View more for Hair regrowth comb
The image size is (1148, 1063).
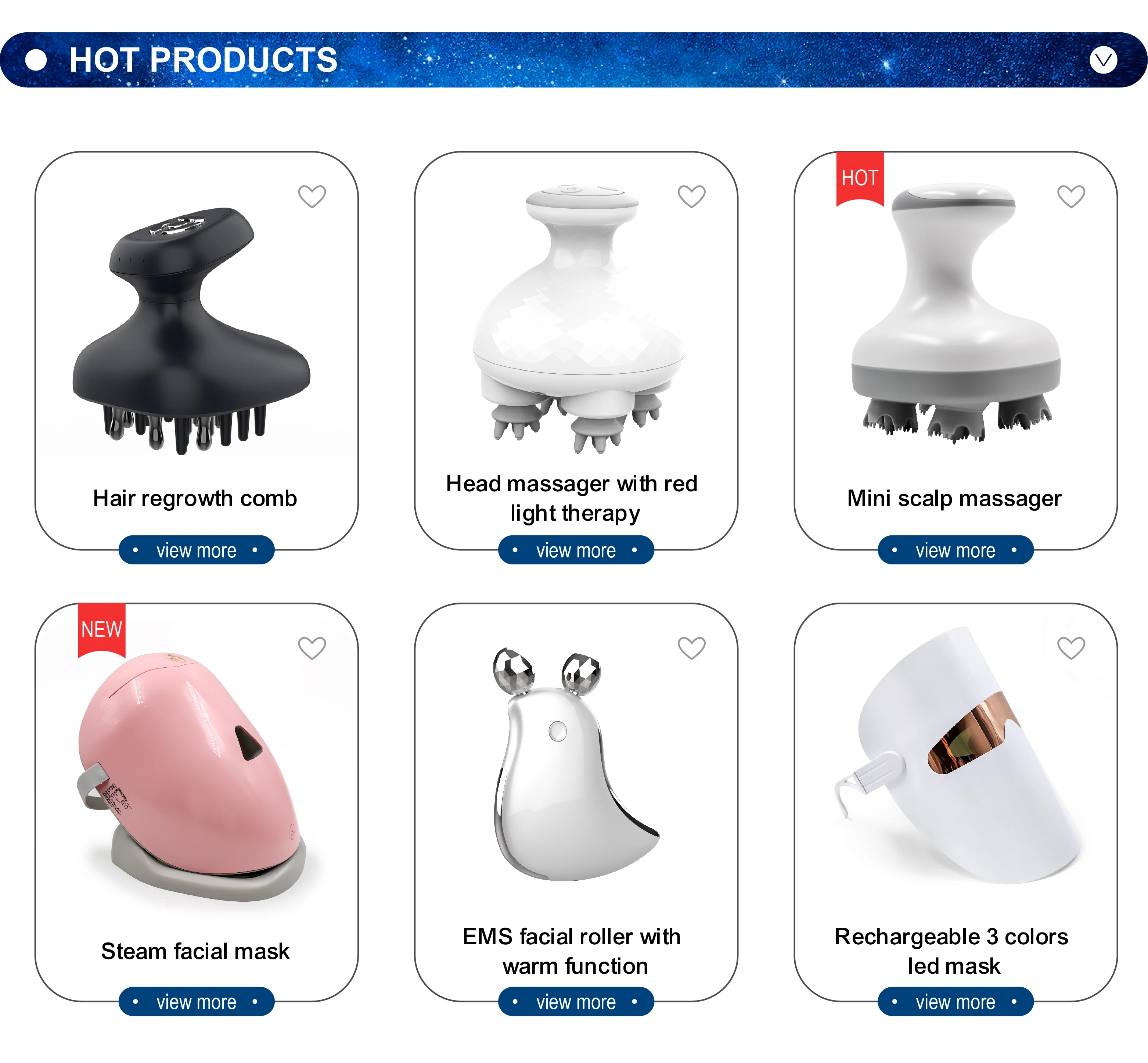[196, 550]
